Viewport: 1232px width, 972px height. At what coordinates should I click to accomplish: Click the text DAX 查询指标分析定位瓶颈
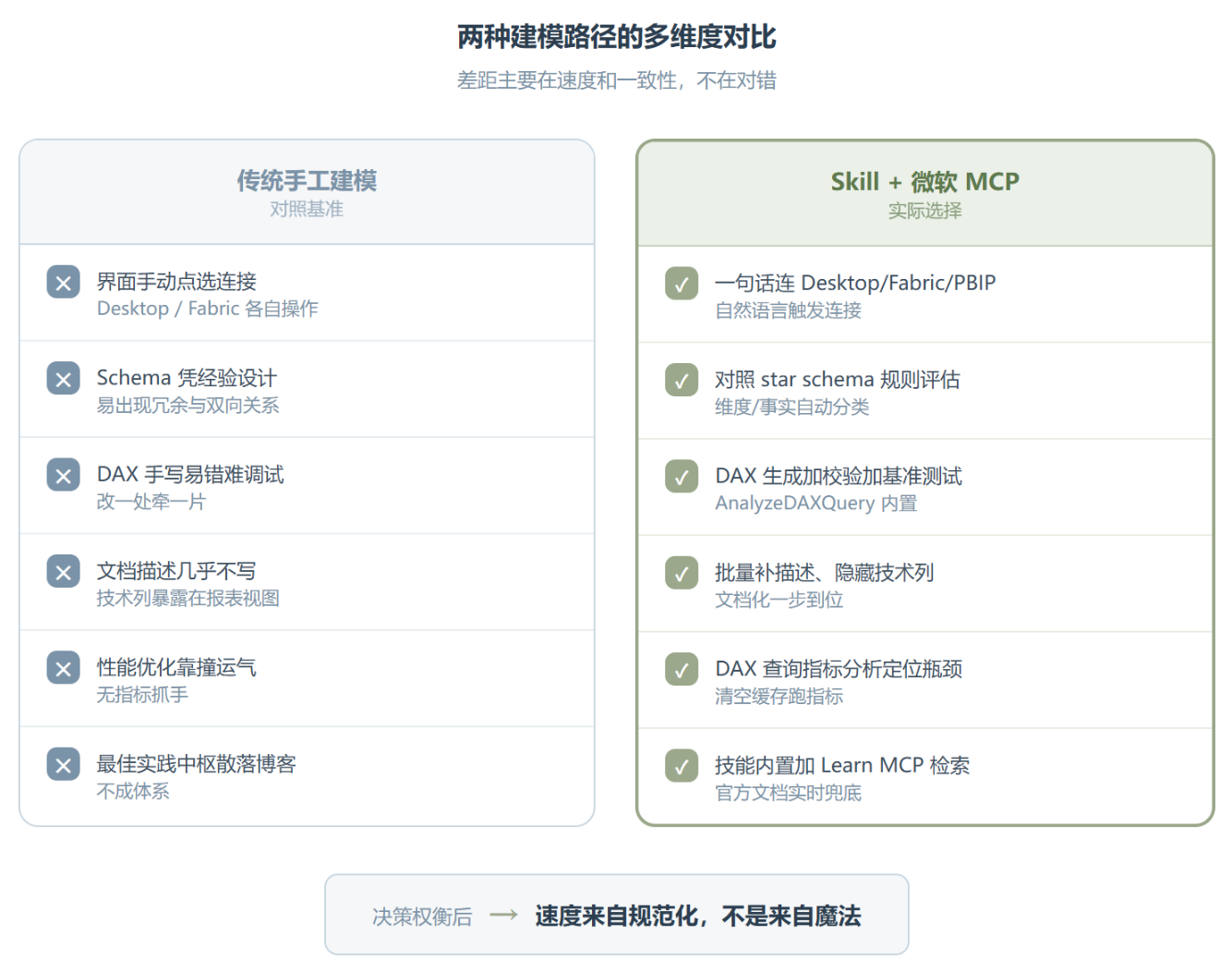click(839, 670)
